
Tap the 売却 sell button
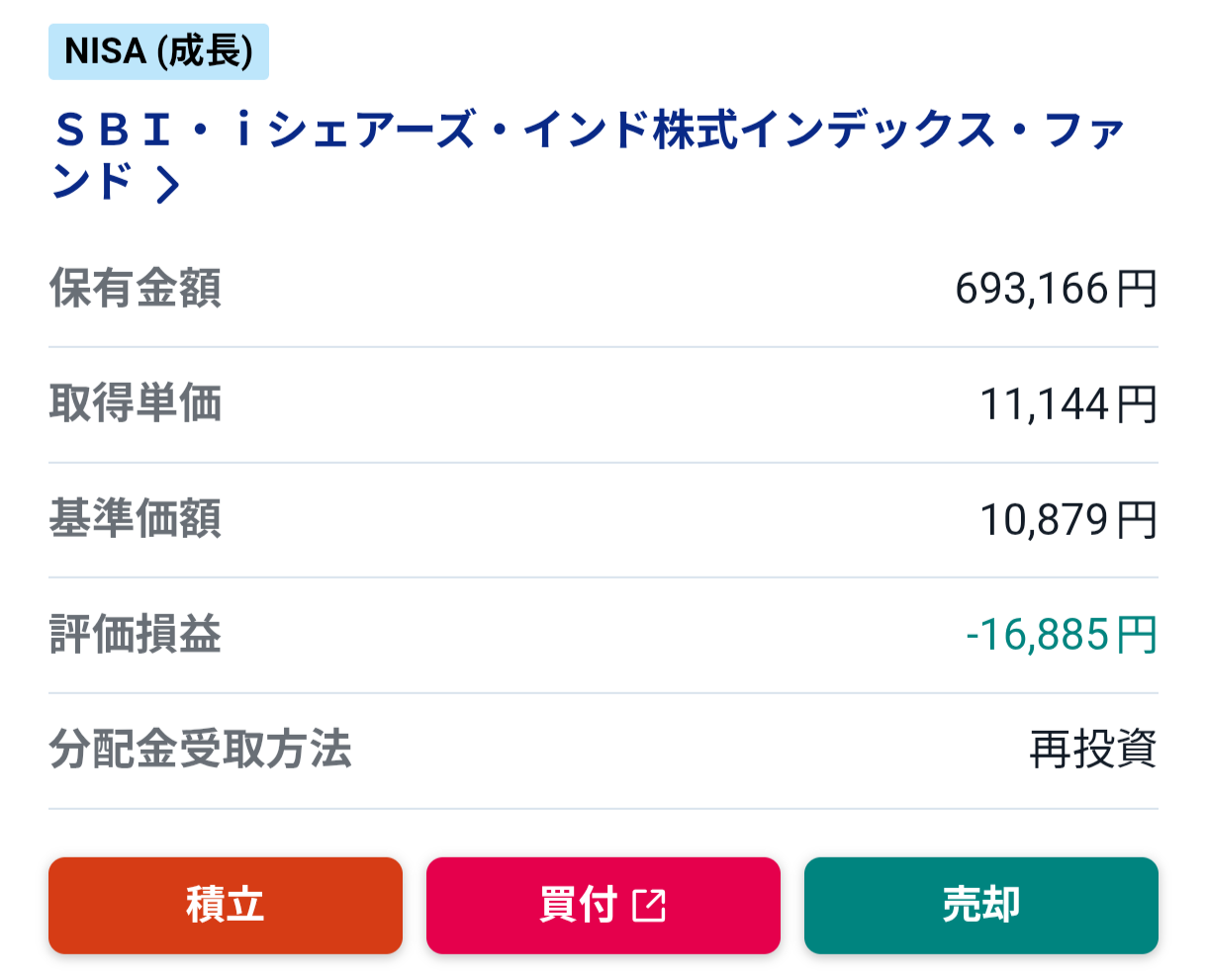(980, 905)
